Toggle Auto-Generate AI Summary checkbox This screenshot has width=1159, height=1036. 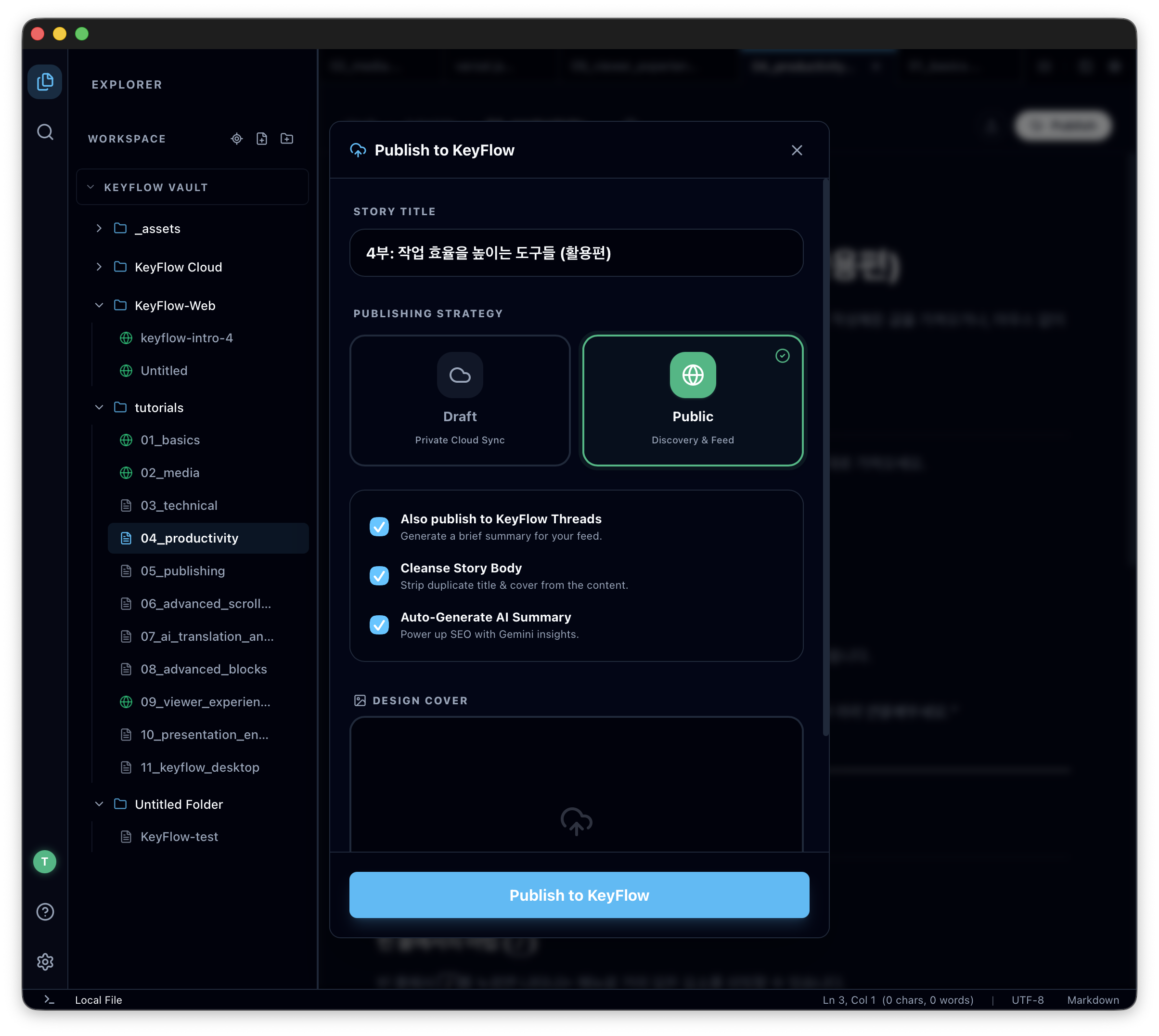pos(379,624)
